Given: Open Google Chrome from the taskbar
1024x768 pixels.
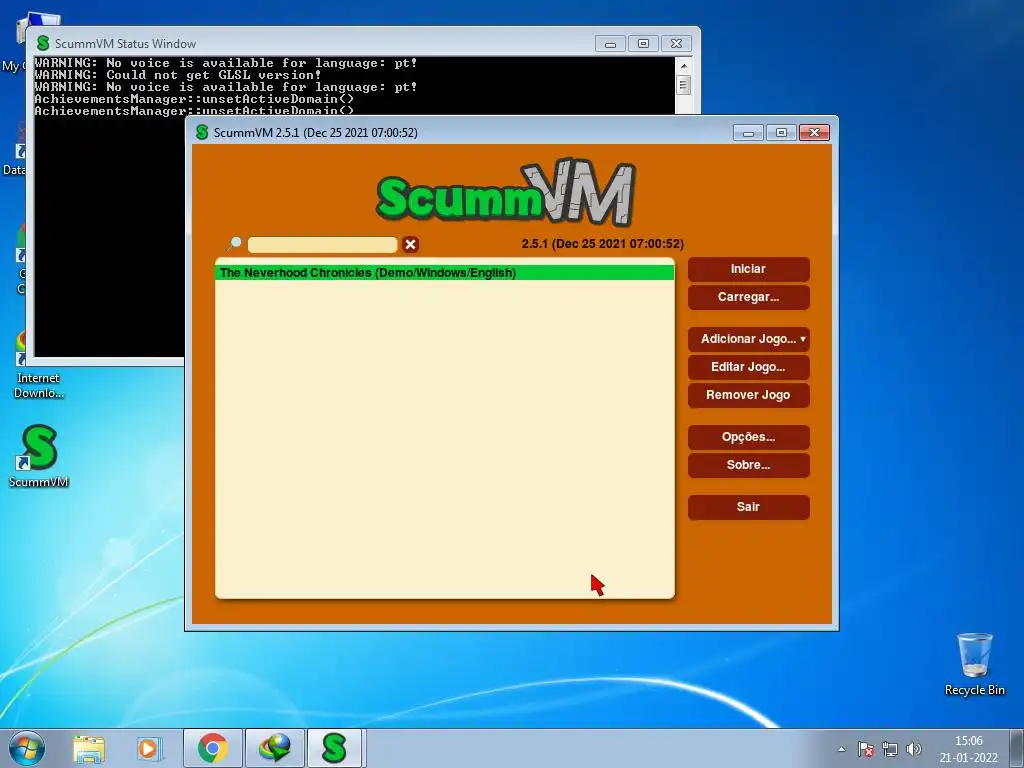Looking at the screenshot, I should (x=213, y=748).
